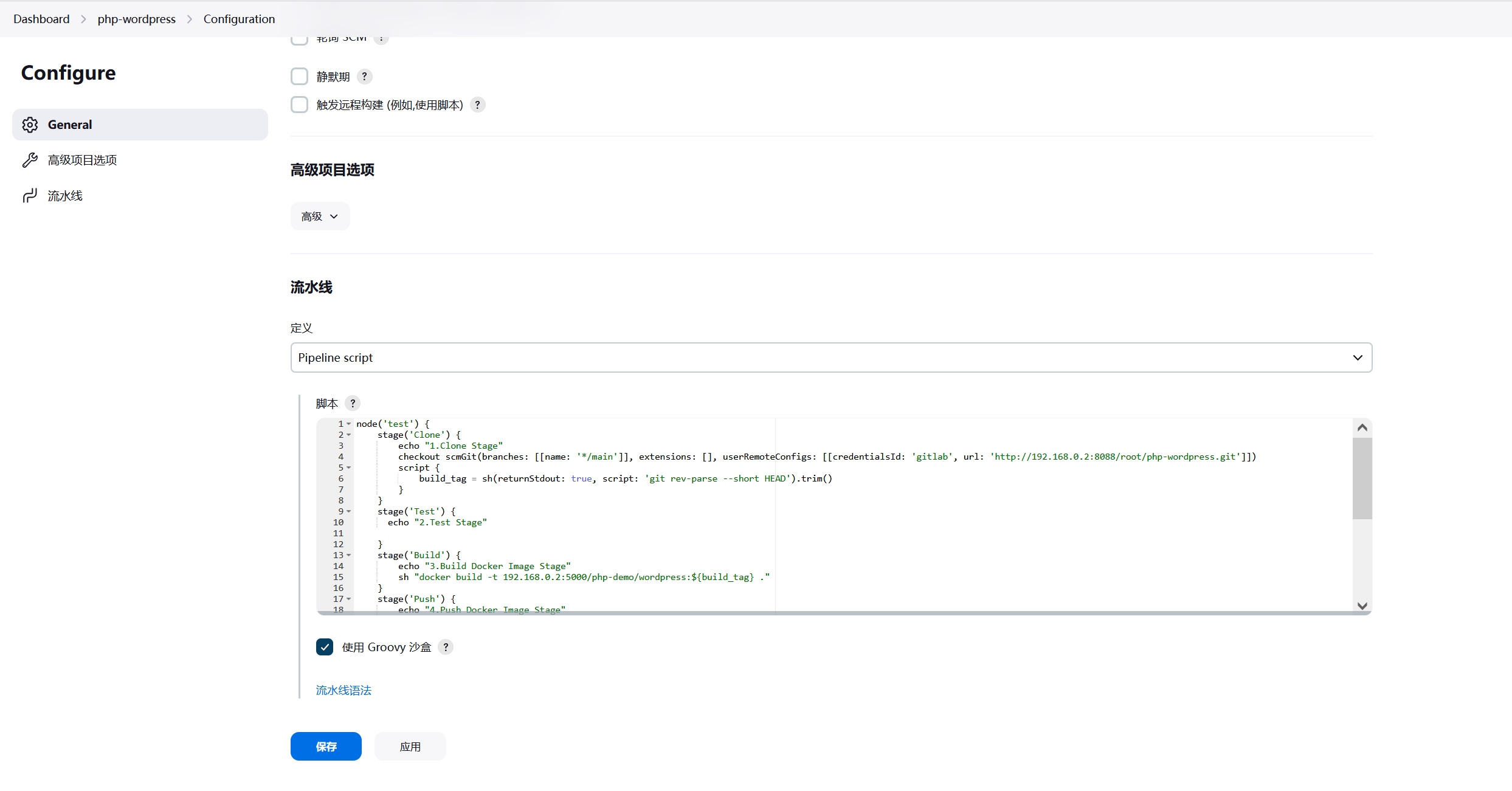Viewport: 1512px width, 791px height.
Task: Uncheck 使用 Groovy 沙盒 checkbox
Action: (325, 647)
